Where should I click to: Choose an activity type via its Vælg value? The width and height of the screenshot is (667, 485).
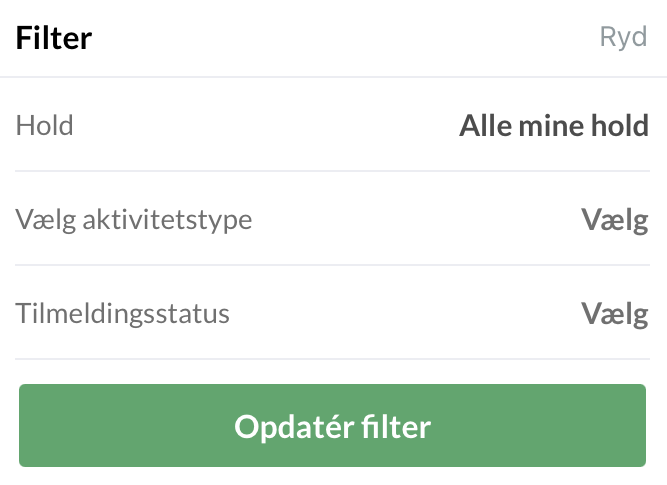coord(614,219)
